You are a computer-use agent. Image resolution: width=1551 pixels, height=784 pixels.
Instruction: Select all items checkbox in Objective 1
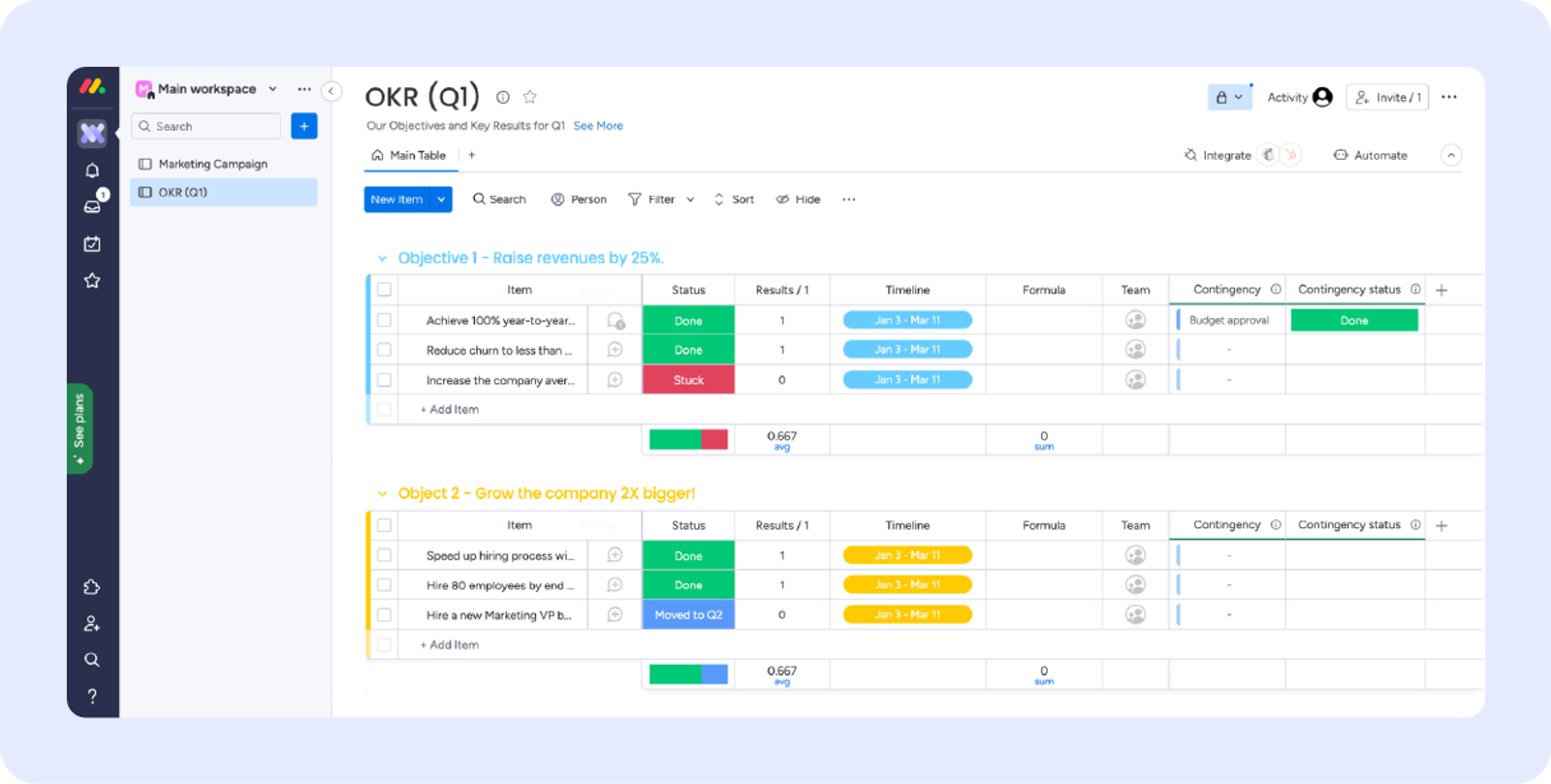point(385,290)
